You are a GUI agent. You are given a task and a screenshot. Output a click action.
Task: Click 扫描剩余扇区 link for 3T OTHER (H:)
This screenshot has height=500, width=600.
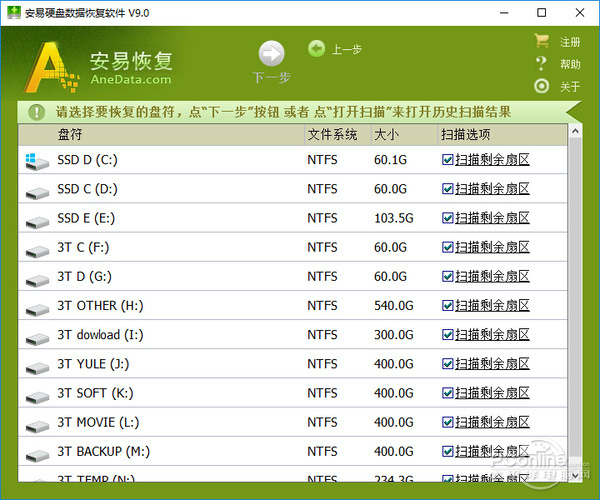tap(492, 305)
